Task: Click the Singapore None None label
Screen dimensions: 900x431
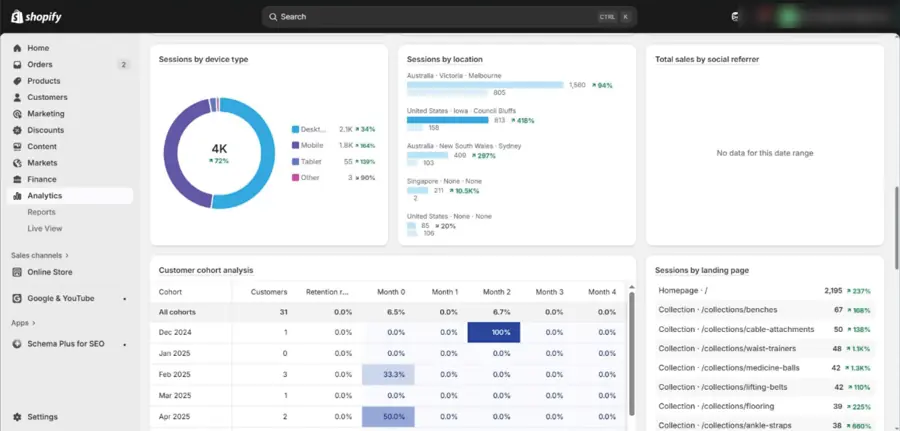Action: tap(444, 181)
